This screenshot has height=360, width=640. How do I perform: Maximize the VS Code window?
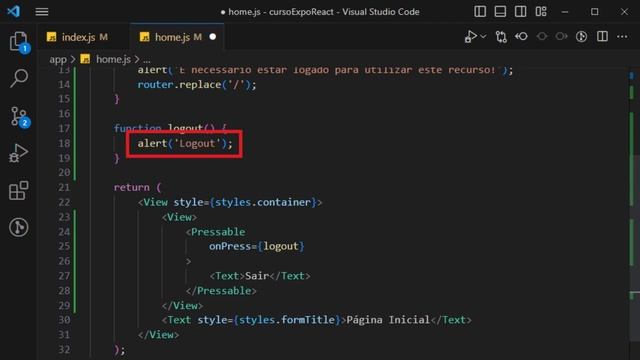595,11
